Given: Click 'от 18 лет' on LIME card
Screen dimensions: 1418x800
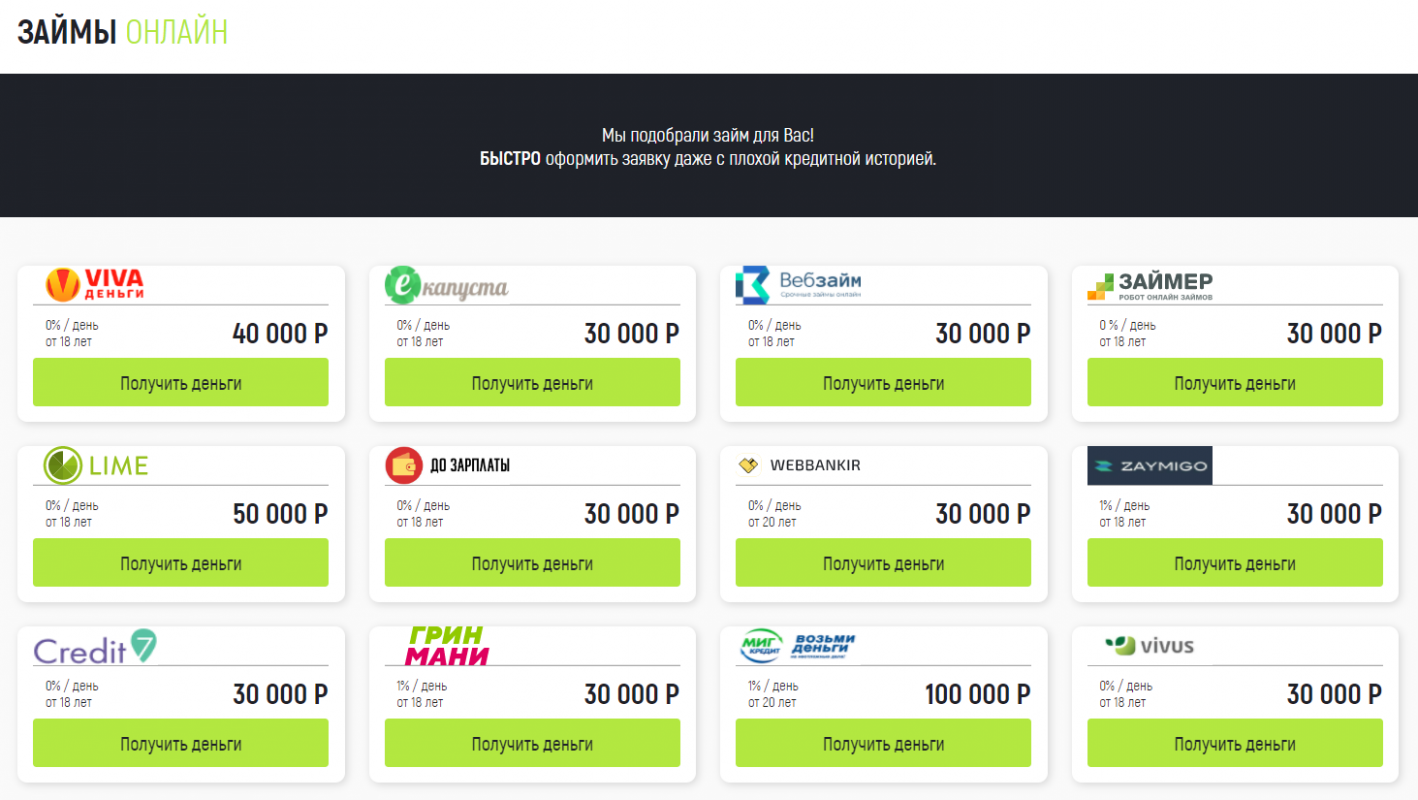Looking at the screenshot, I should click(x=68, y=522).
